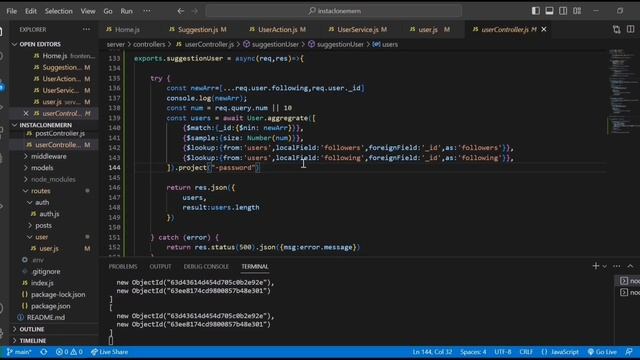
Task: Expand the node_modules folder
Action: tap(53, 179)
